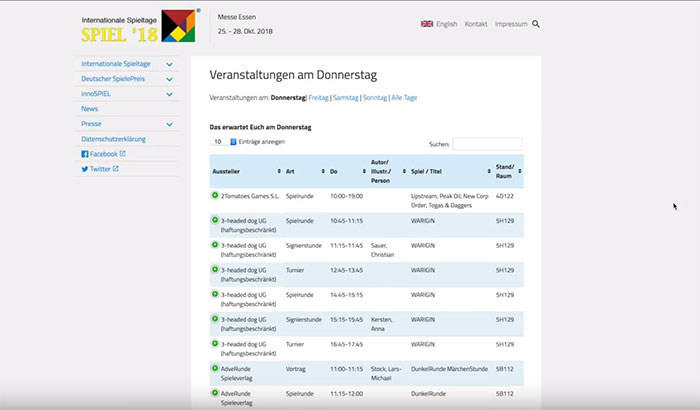The height and width of the screenshot is (410, 700).
Task: Show Alle Tage events
Action: (x=406, y=98)
